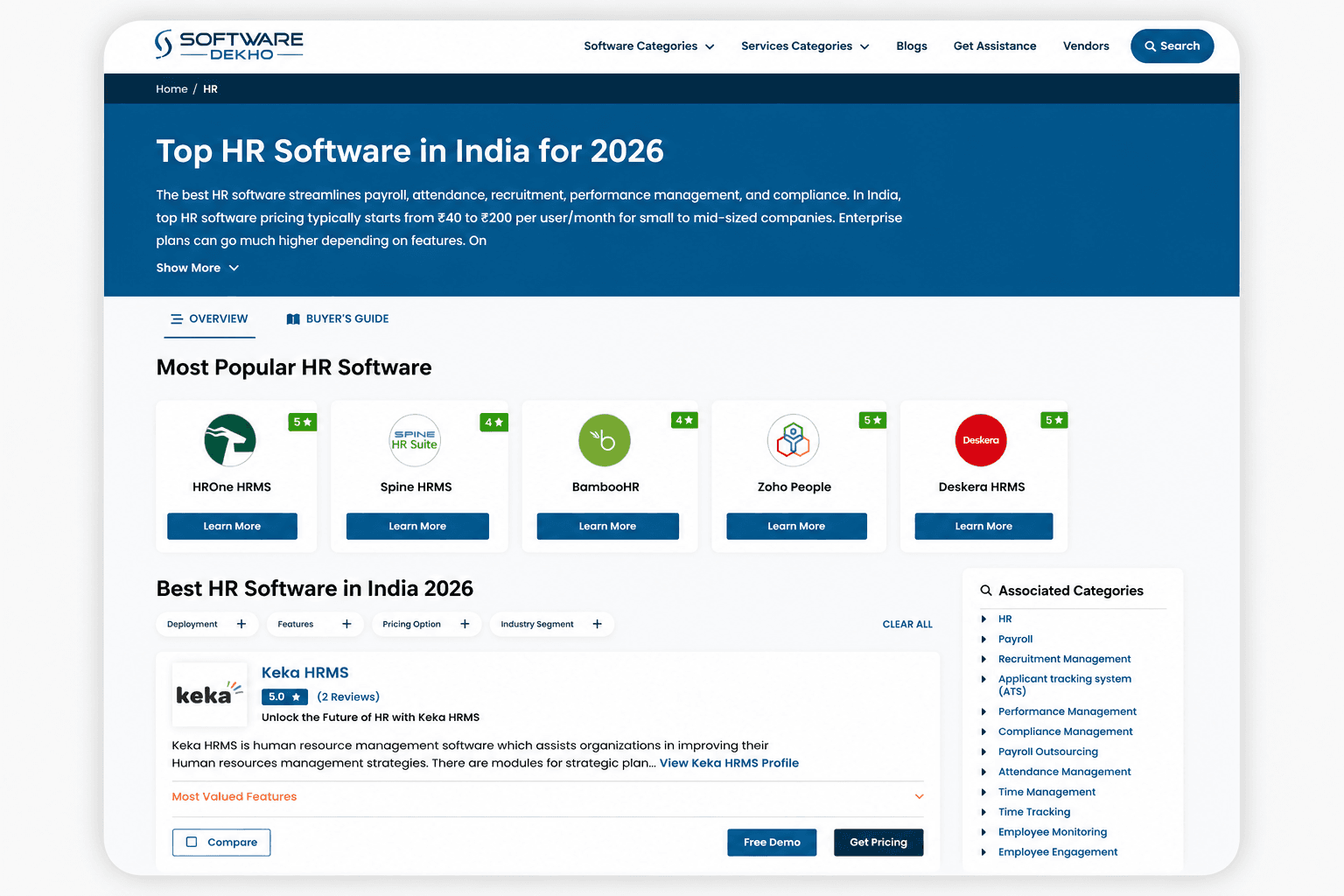Click Learn More under HROne HRMS

(x=232, y=526)
